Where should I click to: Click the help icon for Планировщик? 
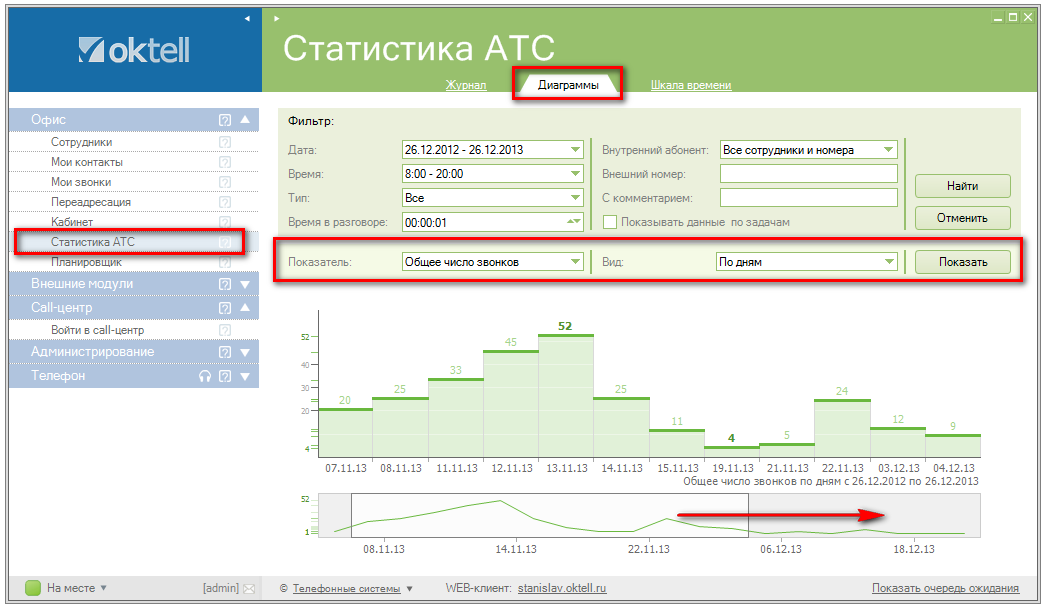(x=225, y=262)
